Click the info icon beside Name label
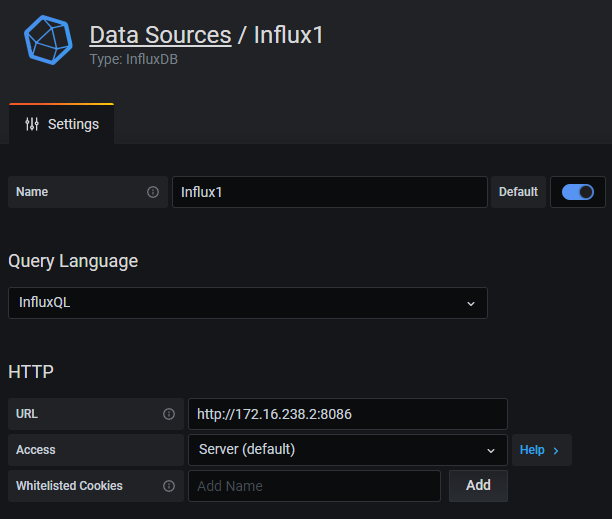This screenshot has height=519, width=612. pos(153,192)
